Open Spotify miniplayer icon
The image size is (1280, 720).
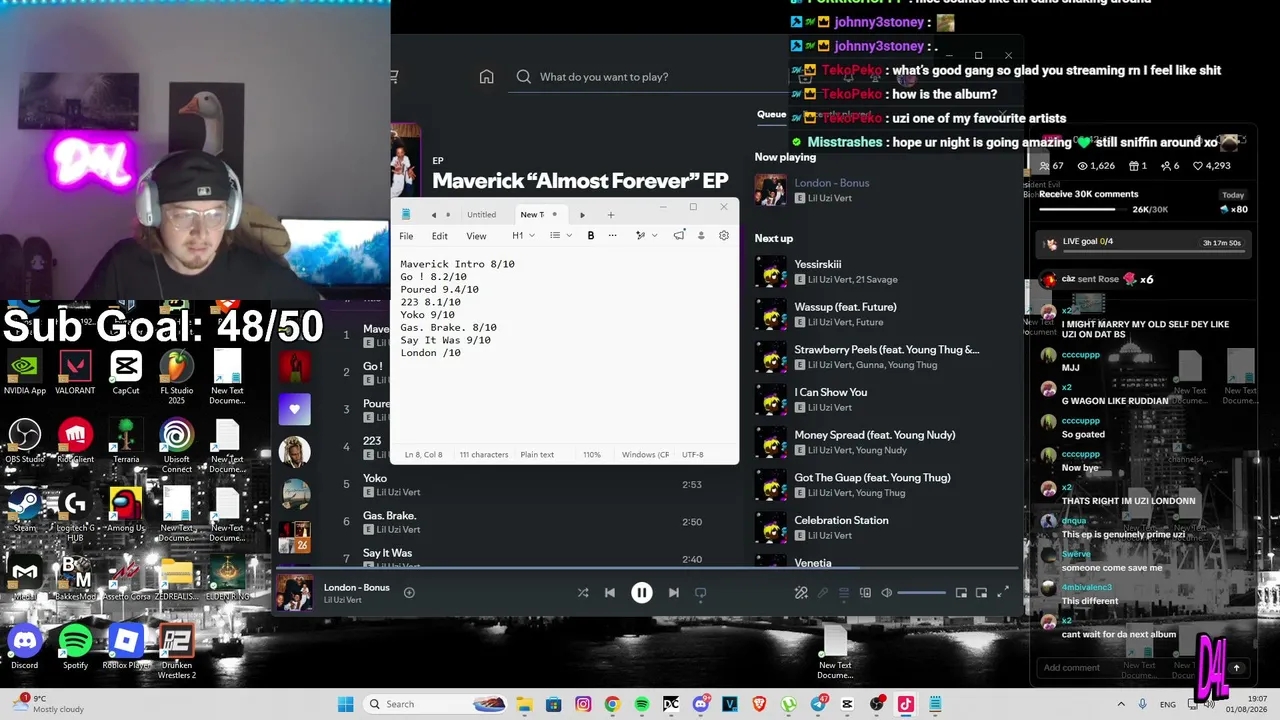click(x=961, y=593)
